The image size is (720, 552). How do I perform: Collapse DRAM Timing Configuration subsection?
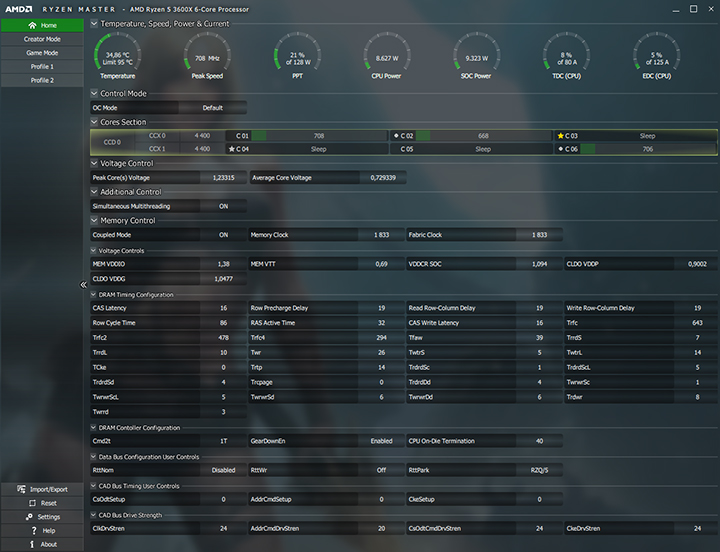tap(93, 294)
